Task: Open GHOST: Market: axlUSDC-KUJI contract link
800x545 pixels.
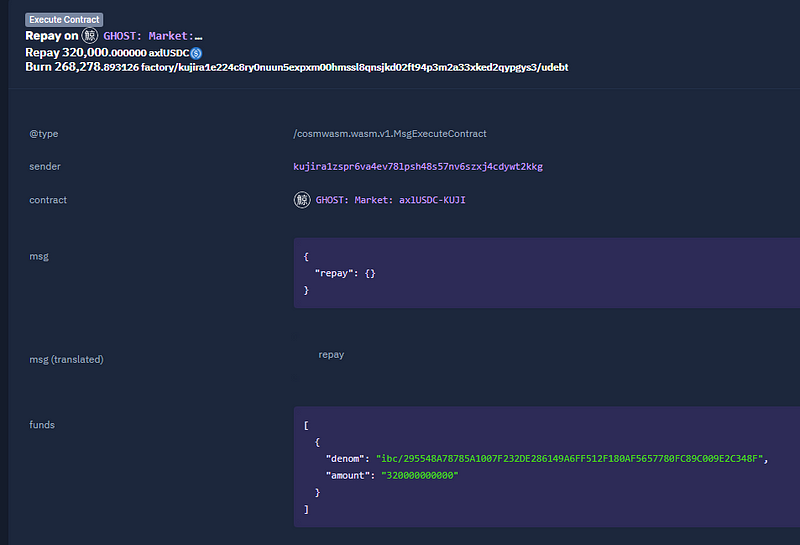Action: (x=390, y=200)
